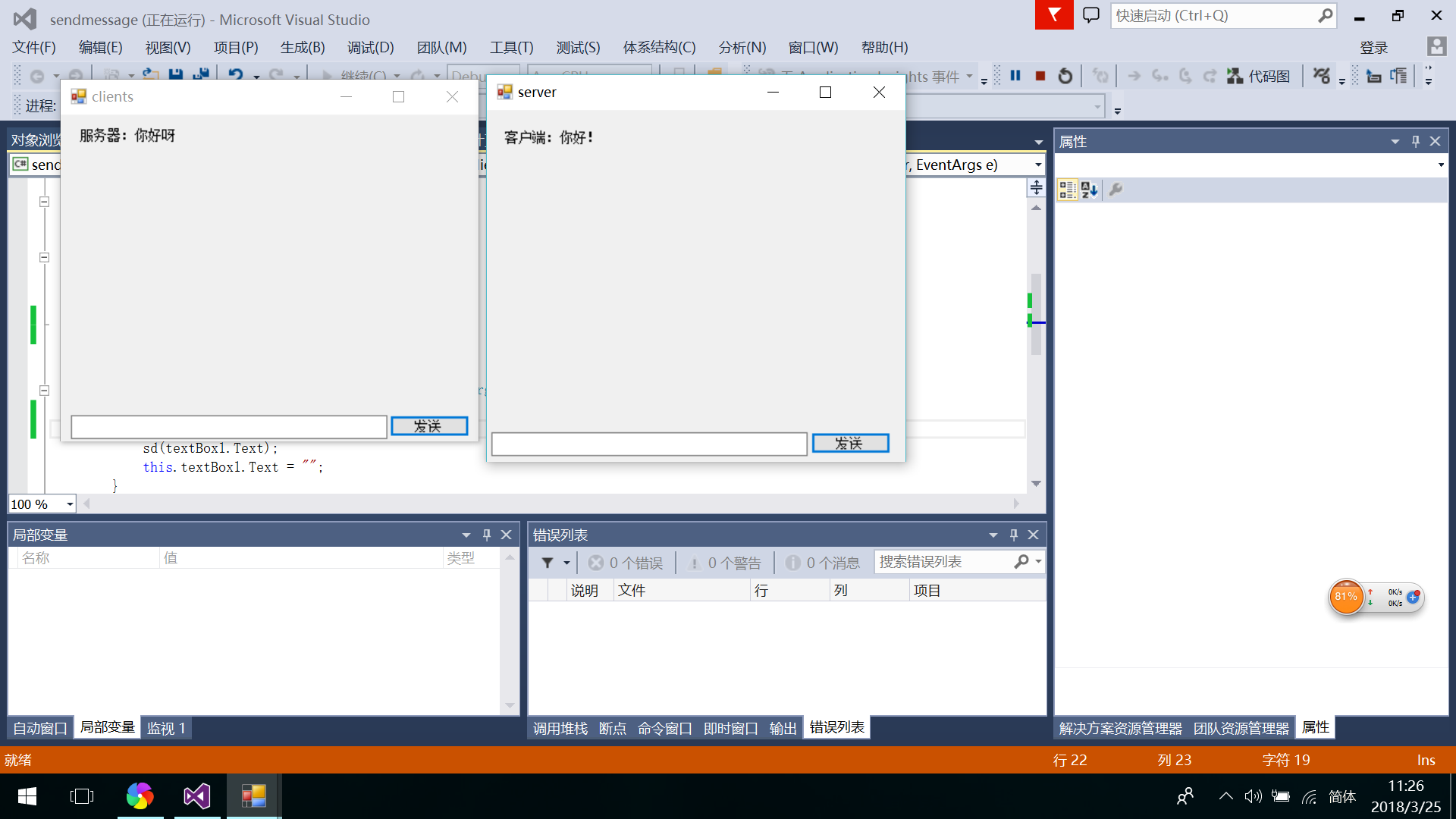
Task: Switch to Visual Studio on the taskbar
Action: click(197, 796)
